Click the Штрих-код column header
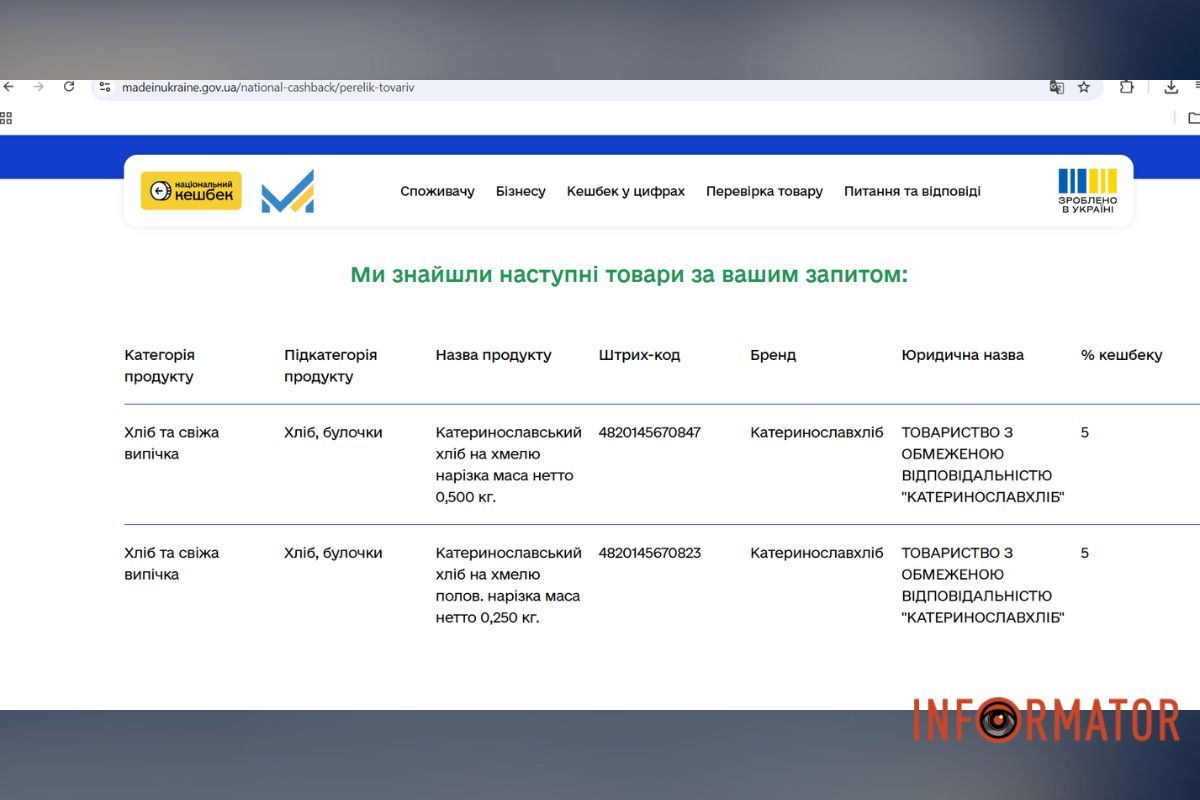Viewport: 1200px width, 800px height. pyautogui.click(x=639, y=355)
